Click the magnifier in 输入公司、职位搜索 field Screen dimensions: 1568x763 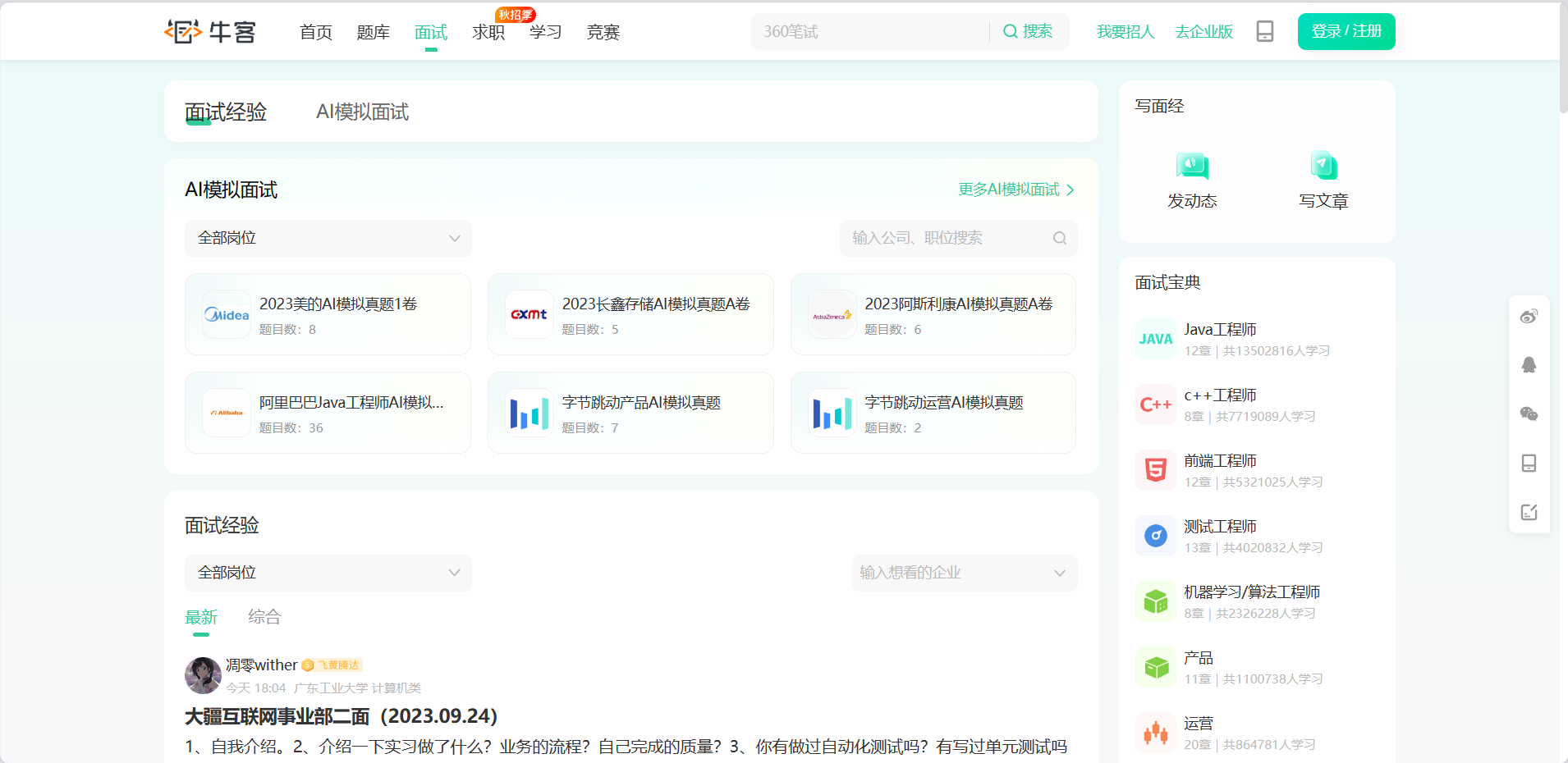pos(1060,238)
